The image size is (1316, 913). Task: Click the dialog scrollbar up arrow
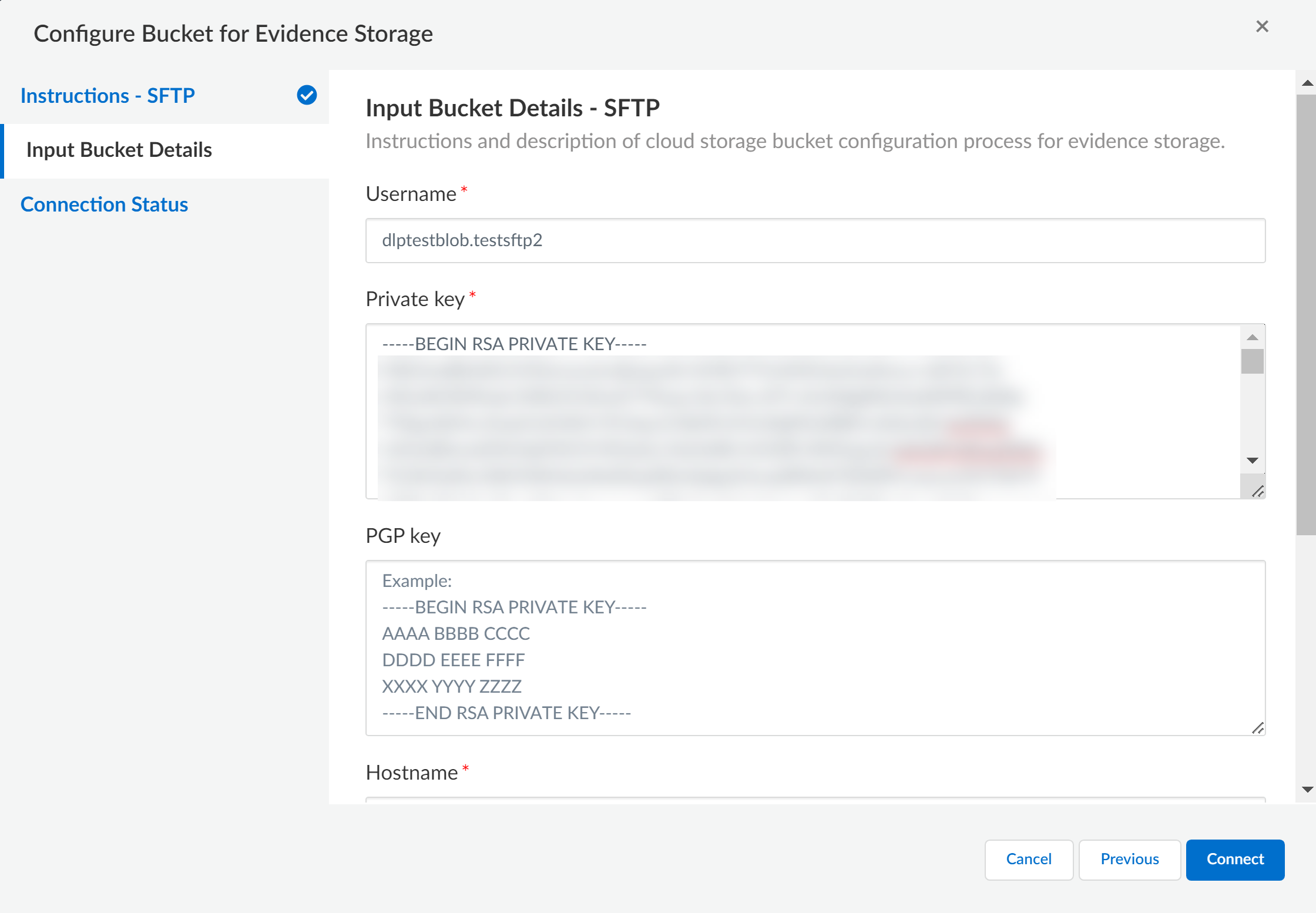pos(1307,83)
